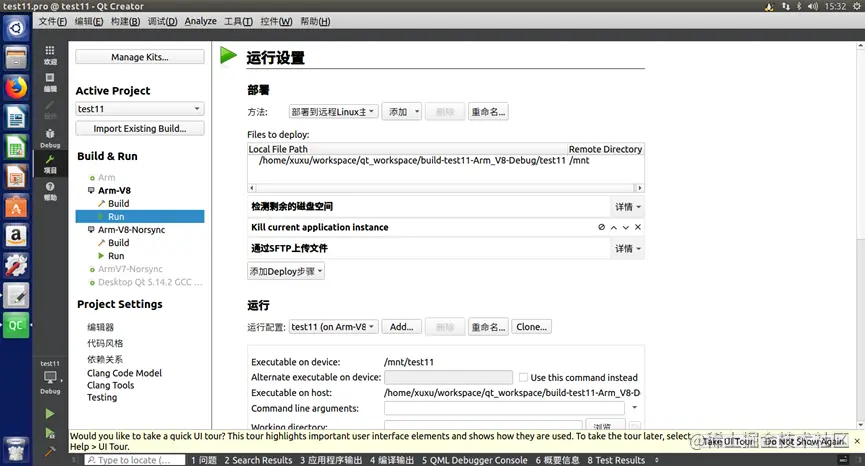Open the 工具(T) menu
The height and width of the screenshot is (466, 865).
point(238,22)
